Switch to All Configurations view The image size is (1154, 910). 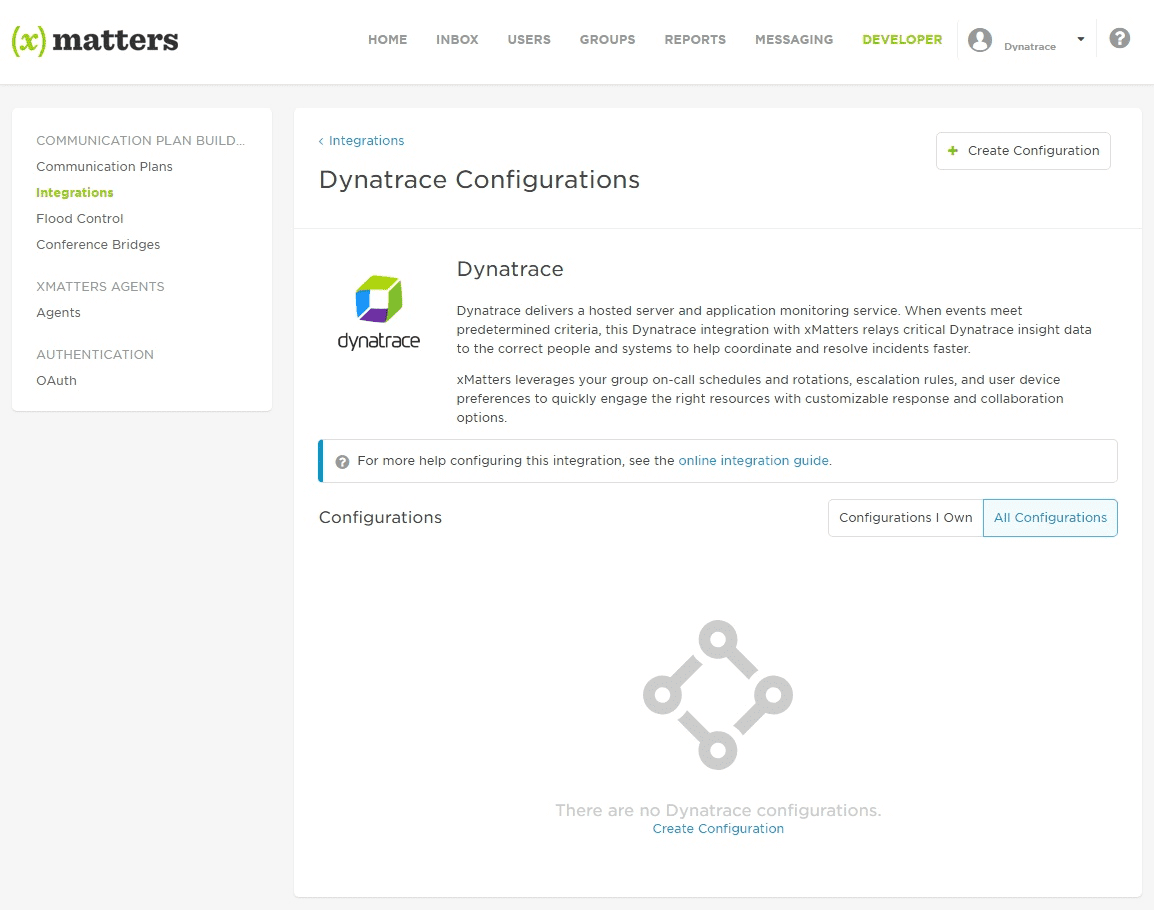tap(1050, 517)
